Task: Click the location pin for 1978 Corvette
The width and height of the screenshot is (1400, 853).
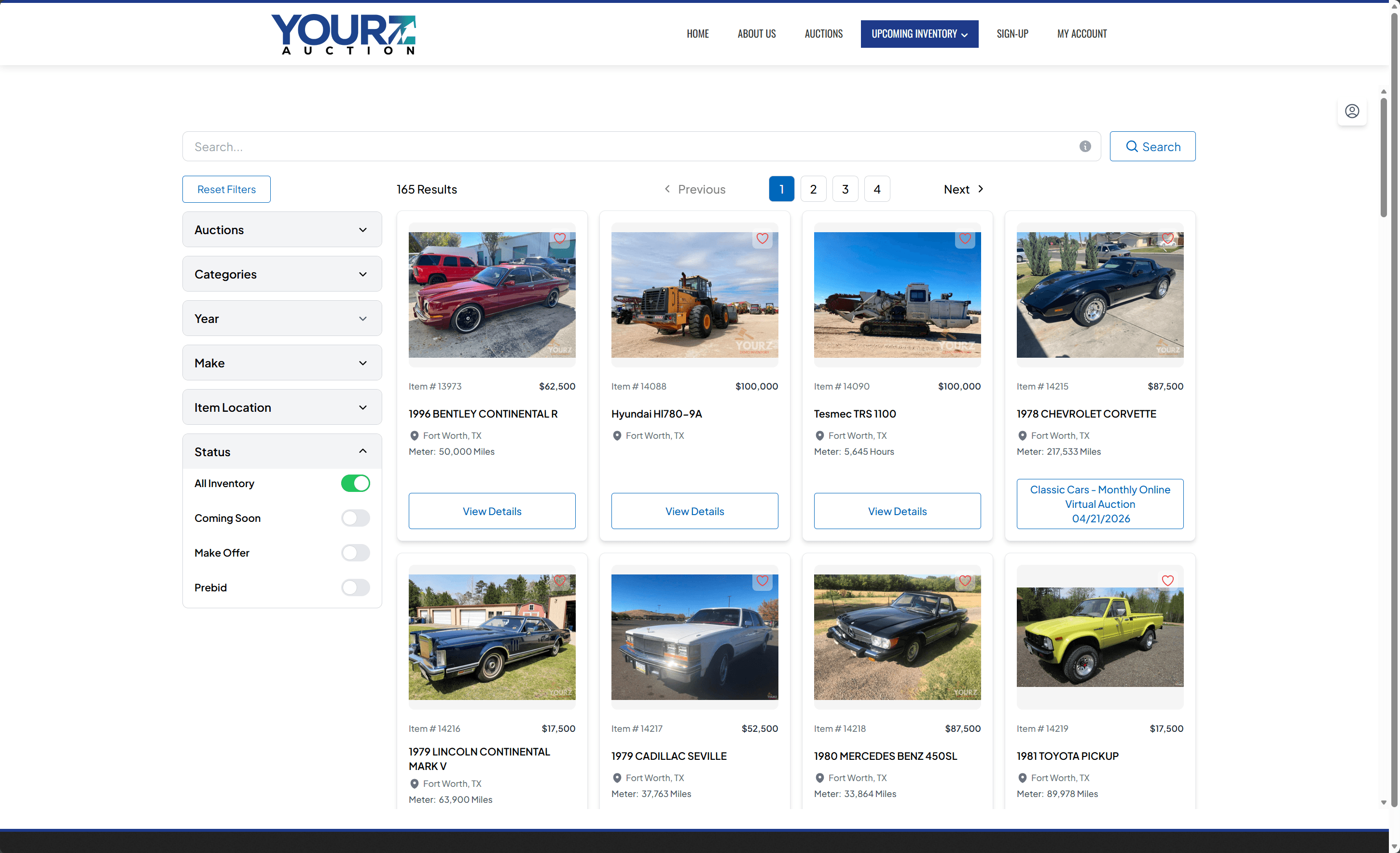Action: point(1022,436)
